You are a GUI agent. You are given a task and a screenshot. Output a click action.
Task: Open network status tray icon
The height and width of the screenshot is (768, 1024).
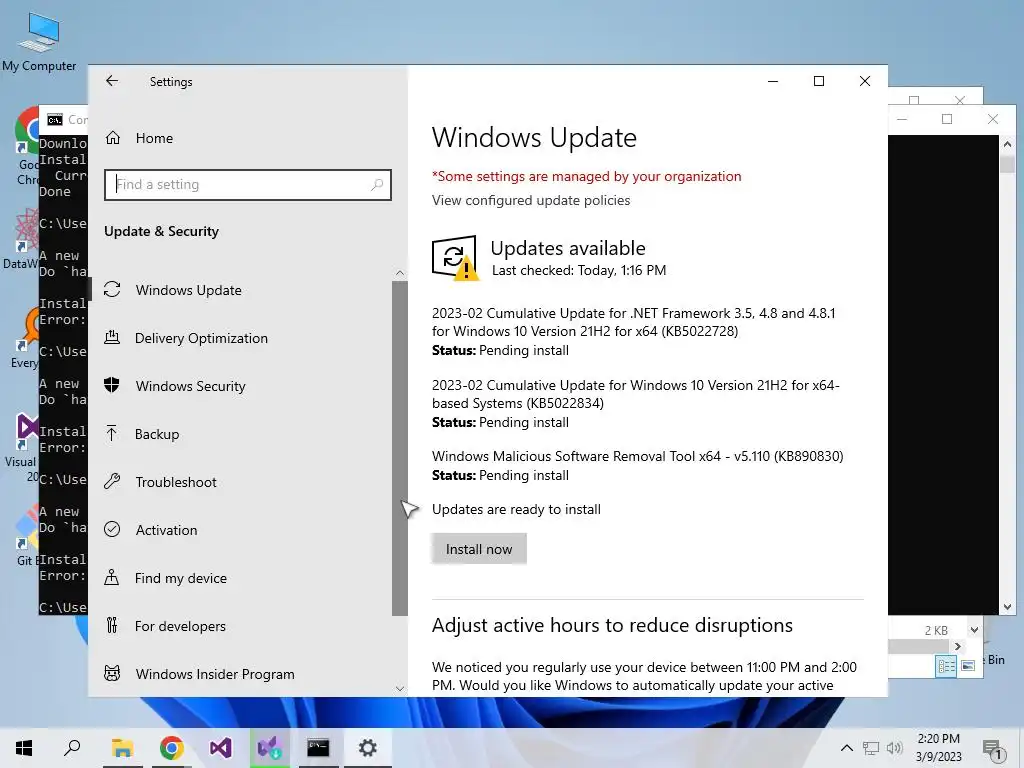pyautogui.click(x=871, y=748)
